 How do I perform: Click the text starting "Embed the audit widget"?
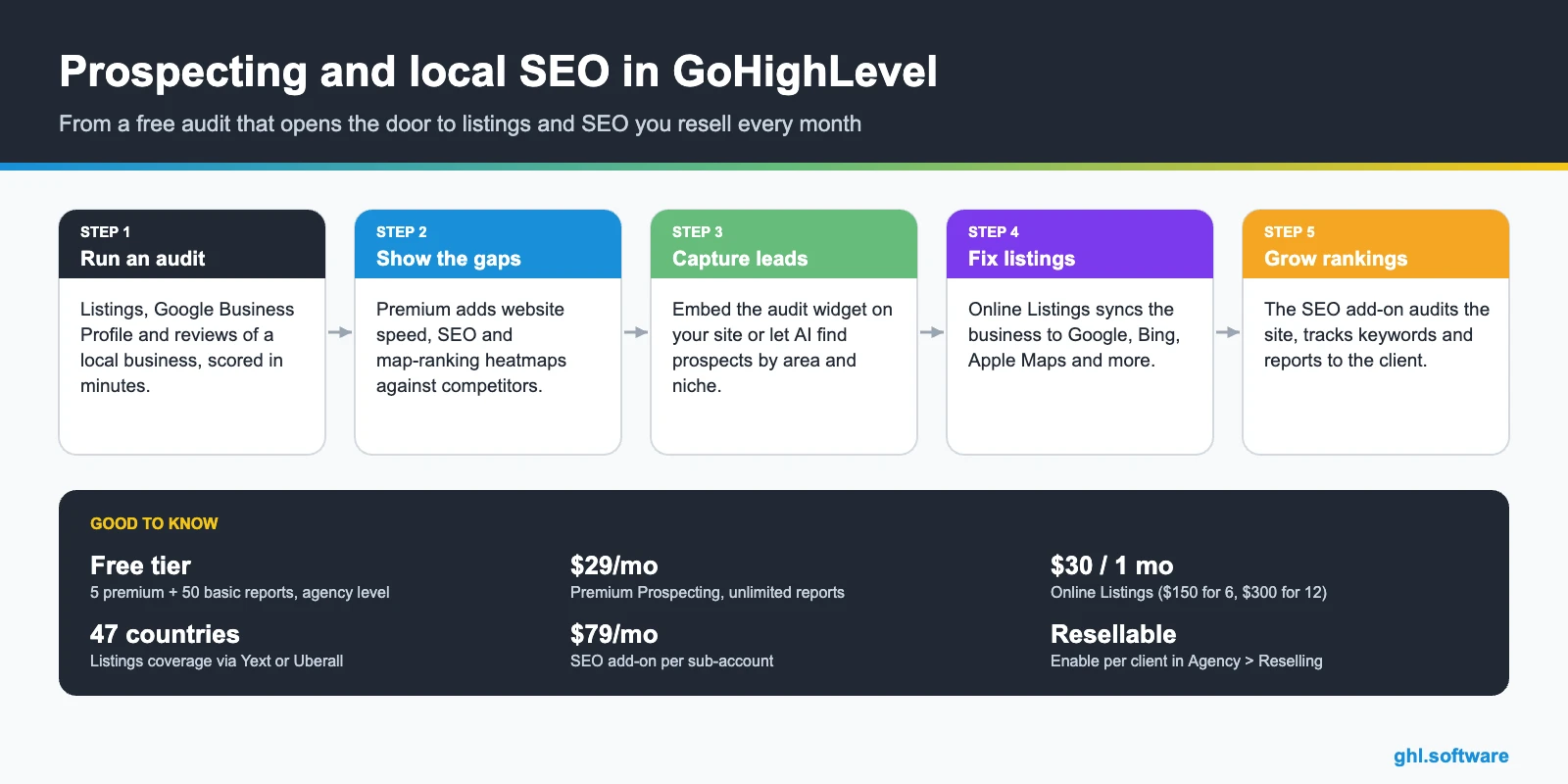point(782,347)
